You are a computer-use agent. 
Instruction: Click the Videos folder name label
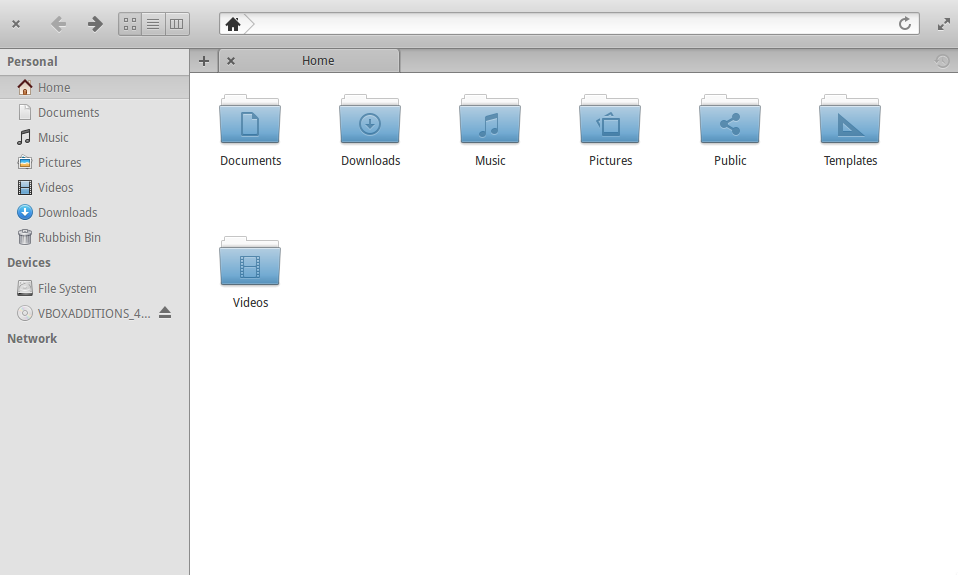click(250, 302)
